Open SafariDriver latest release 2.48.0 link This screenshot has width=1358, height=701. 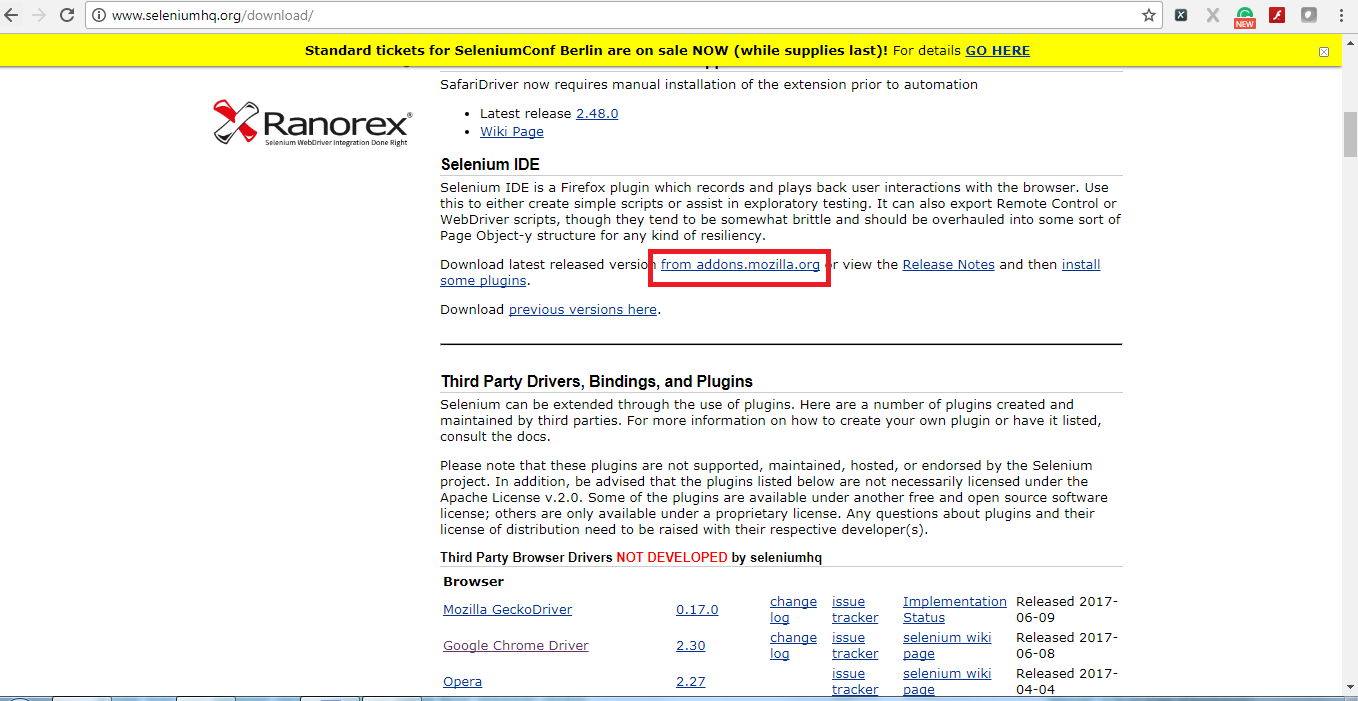597,114
